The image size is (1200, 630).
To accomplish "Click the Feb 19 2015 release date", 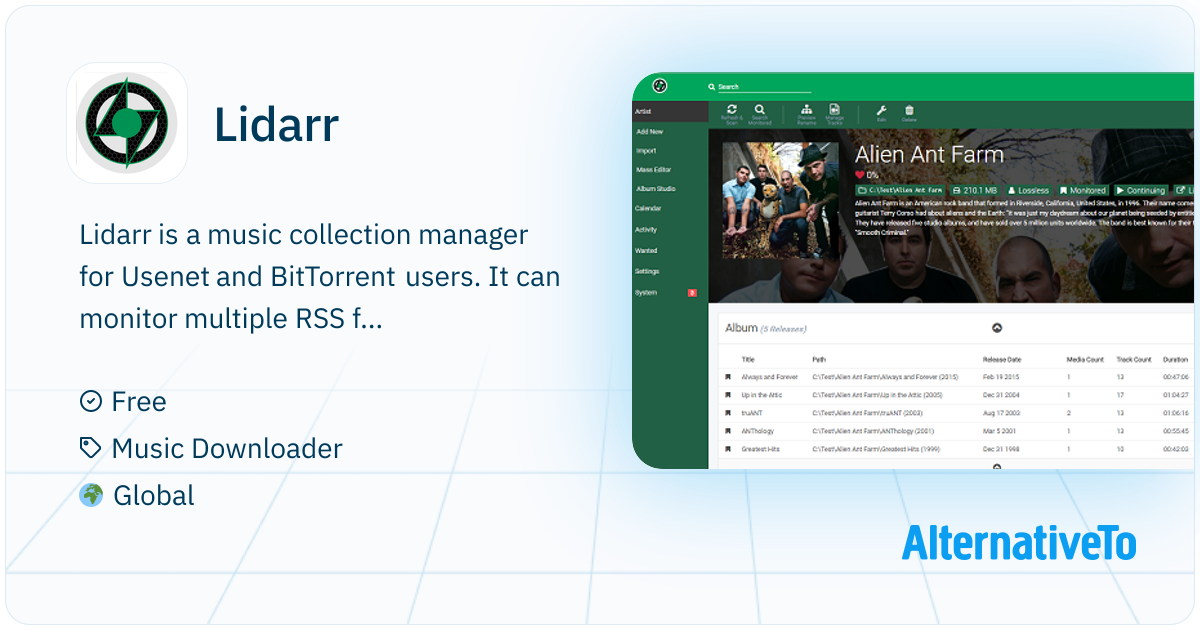I will tap(1000, 377).
